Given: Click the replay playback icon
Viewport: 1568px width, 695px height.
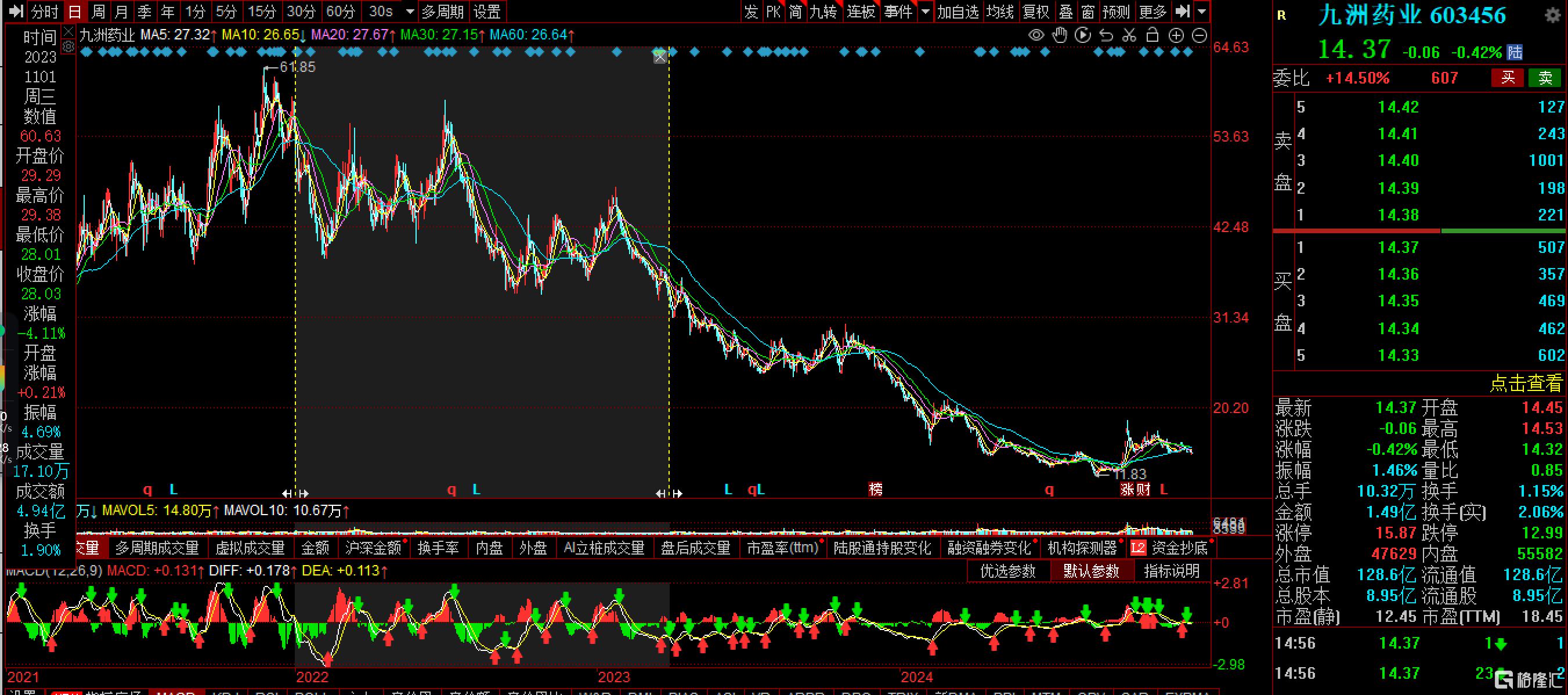Looking at the screenshot, I should 1083,35.
